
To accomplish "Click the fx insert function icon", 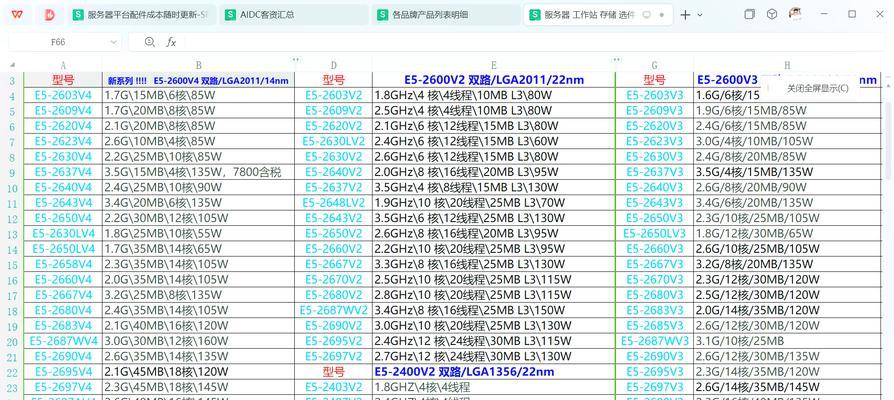I will [x=171, y=42].
